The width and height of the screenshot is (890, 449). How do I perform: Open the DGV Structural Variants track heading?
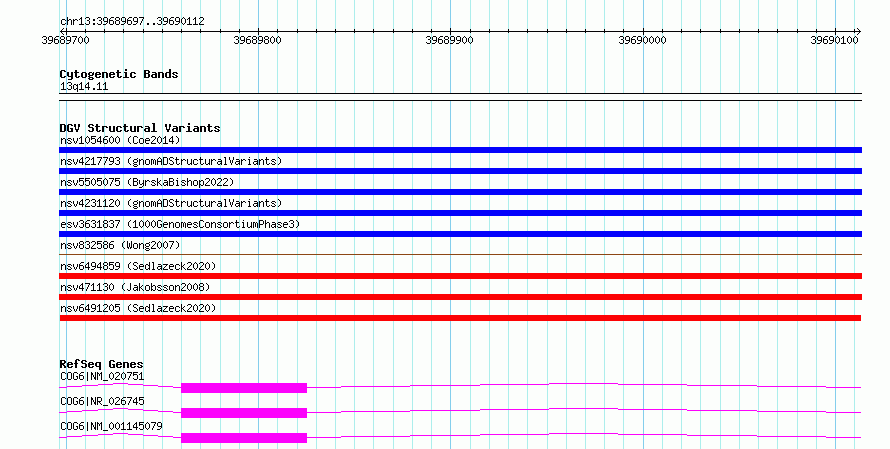click(x=140, y=128)
